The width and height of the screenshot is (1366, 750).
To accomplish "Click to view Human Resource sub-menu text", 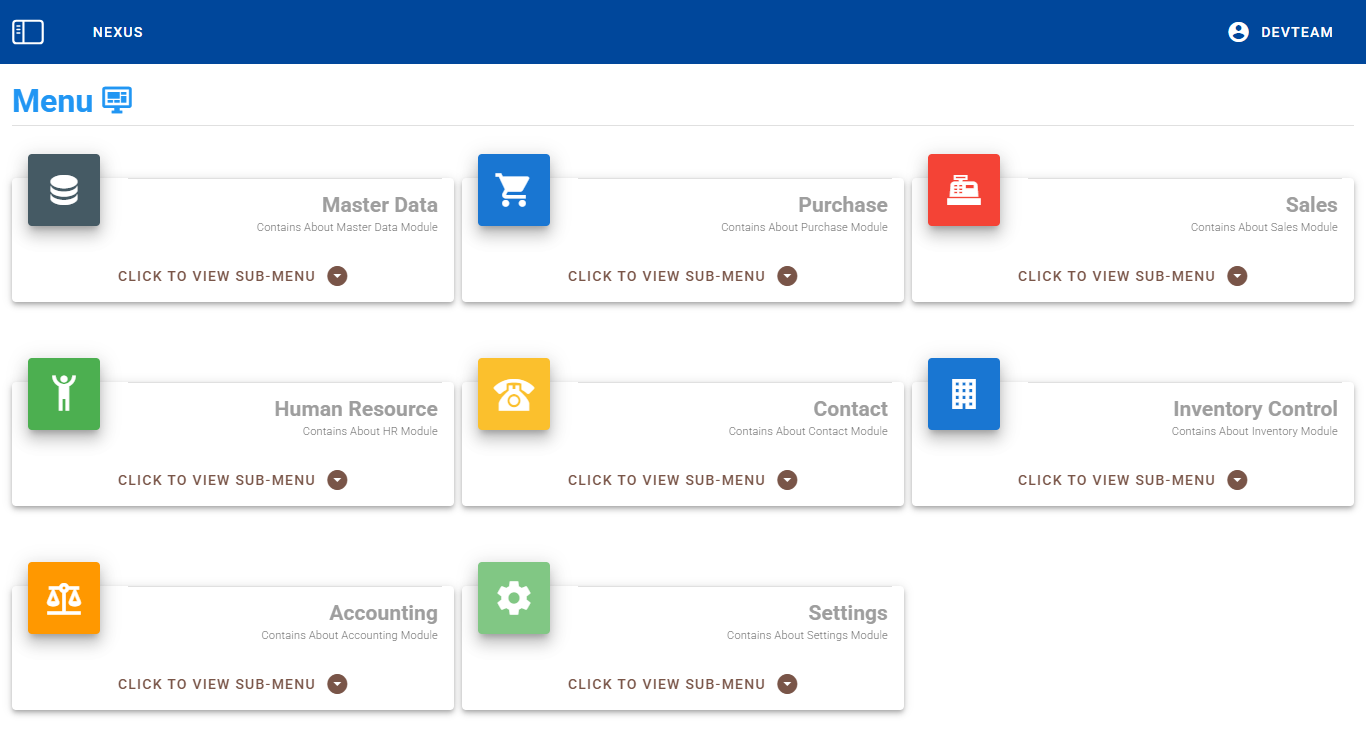I will point(216,480).
